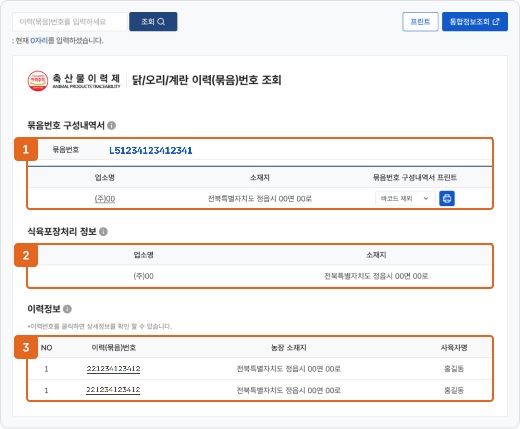Click 홍길동 in the first history row
520x429 pixels.
454,369
